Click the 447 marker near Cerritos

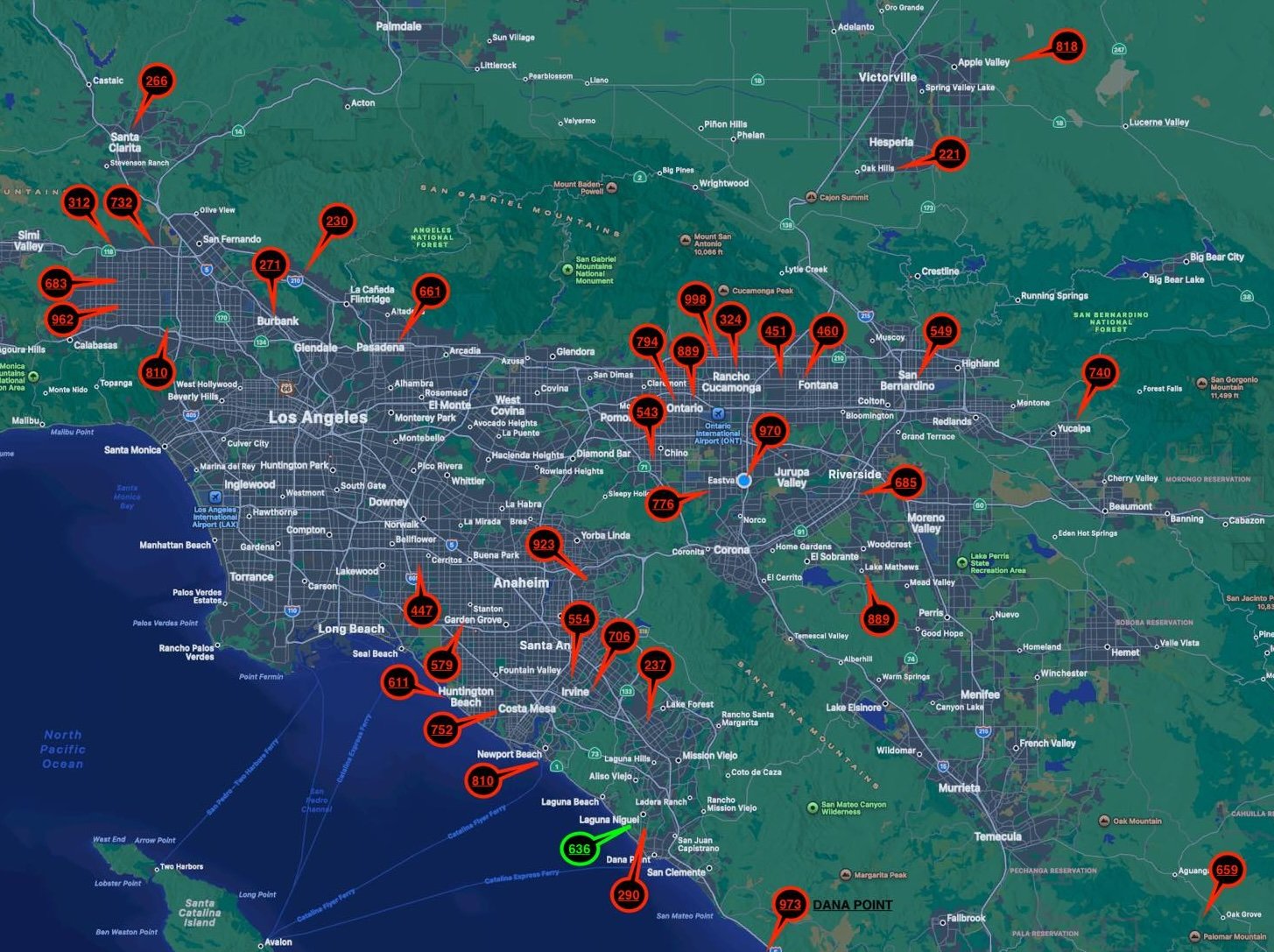(421, 610)
